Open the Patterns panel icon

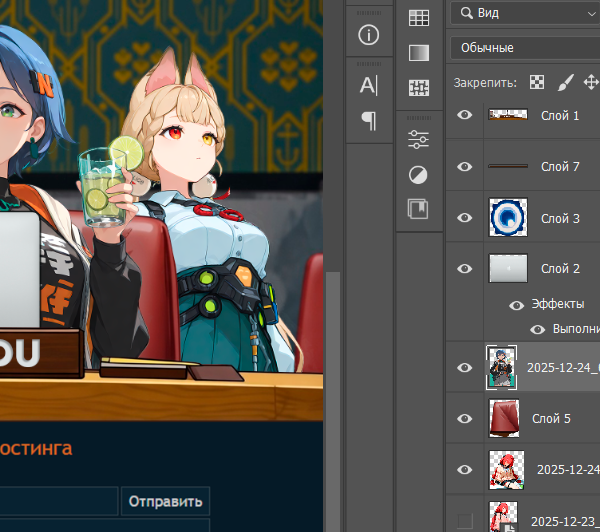pos(419,88)
